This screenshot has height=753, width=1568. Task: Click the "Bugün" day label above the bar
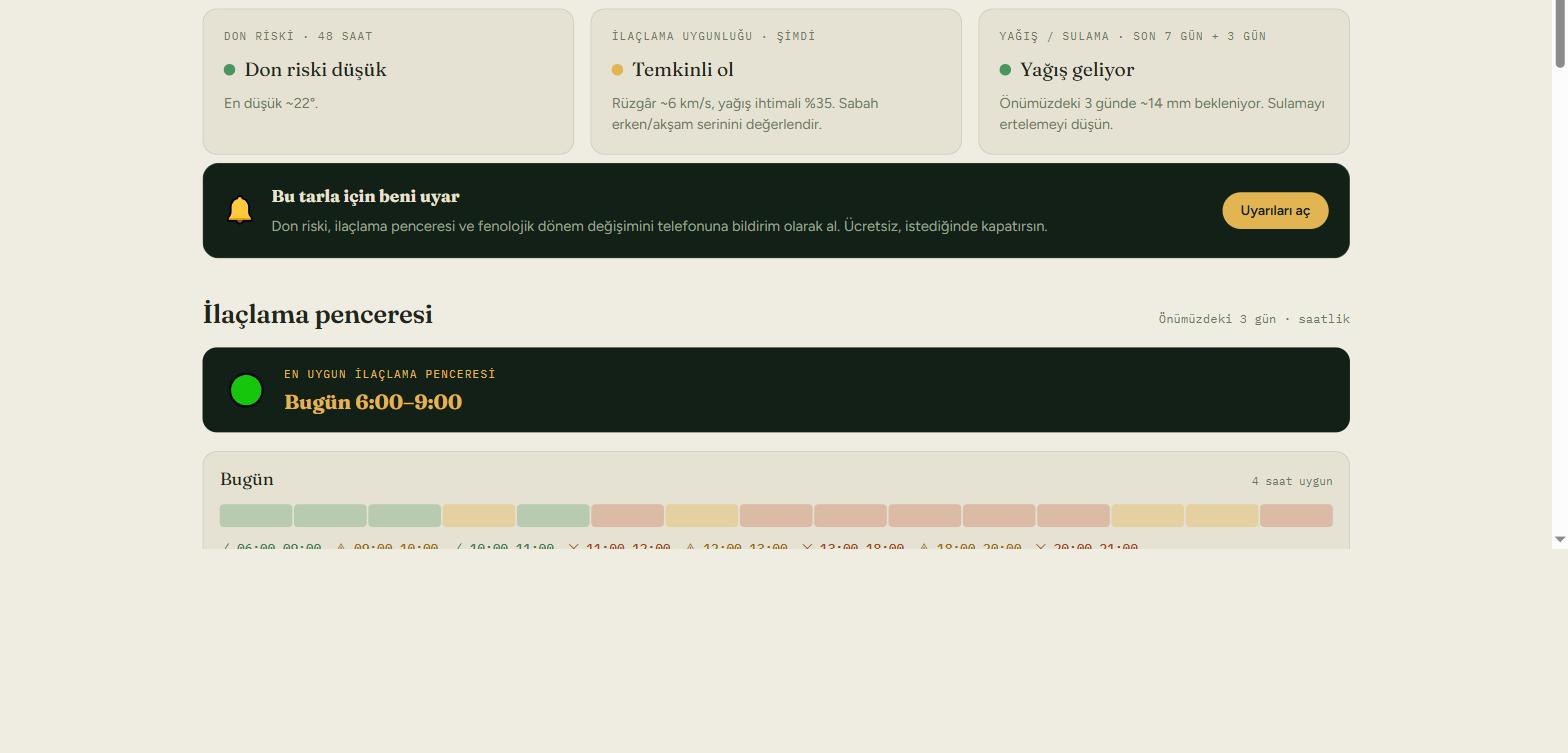coord(247,480)
